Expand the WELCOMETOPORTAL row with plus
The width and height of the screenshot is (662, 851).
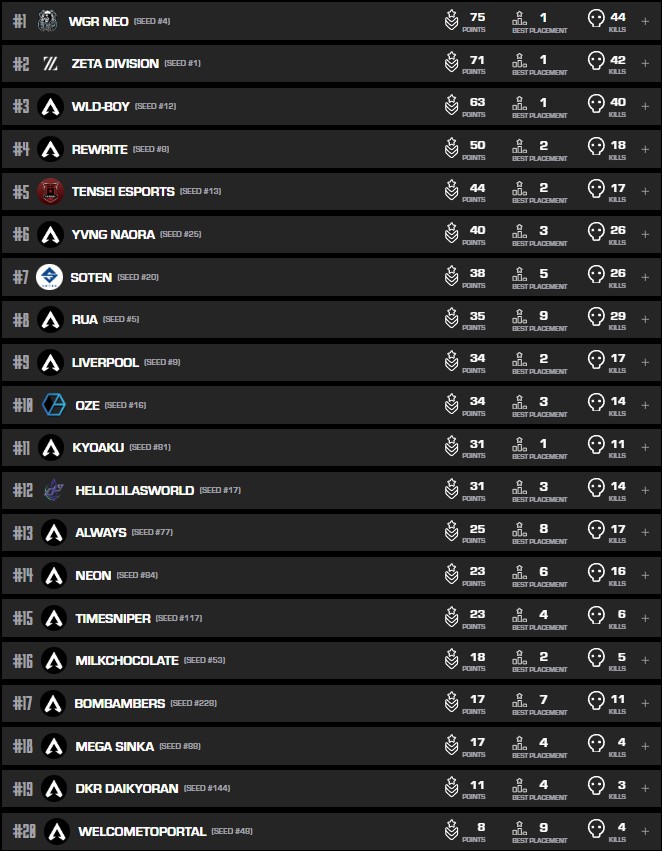click(x=645, y=830)
